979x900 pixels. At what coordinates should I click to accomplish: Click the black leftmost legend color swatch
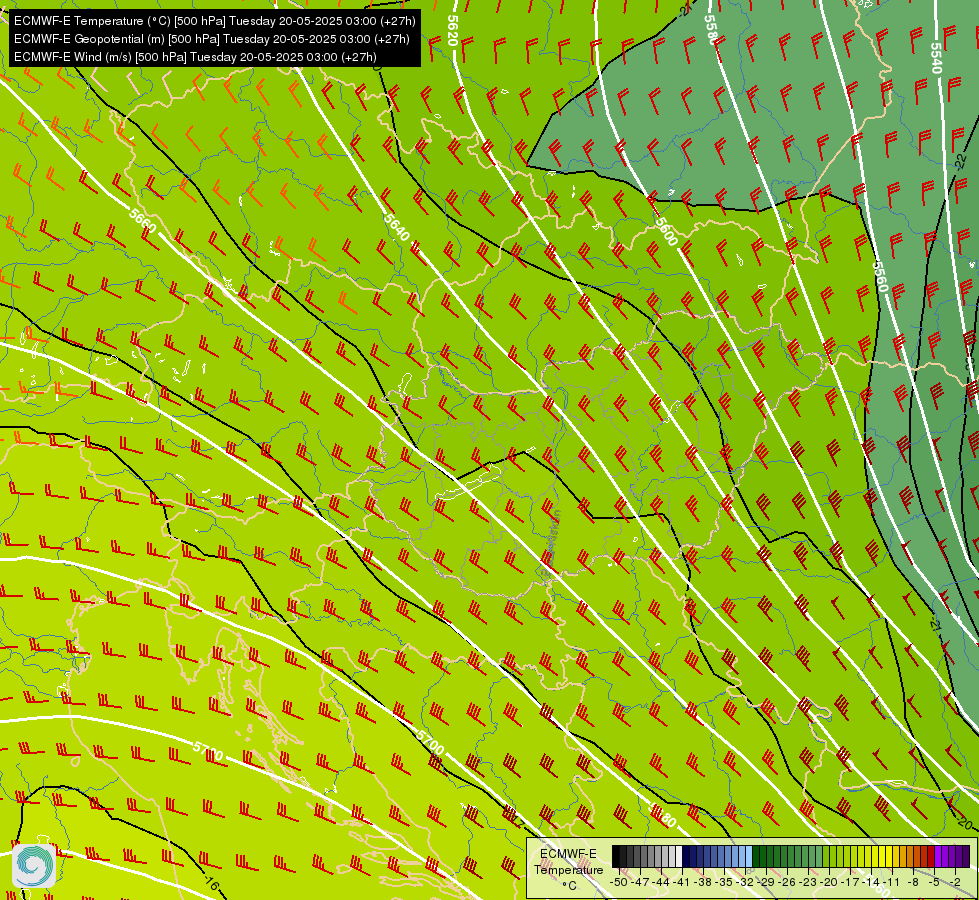pyautogui.click(x=616, y=856)
